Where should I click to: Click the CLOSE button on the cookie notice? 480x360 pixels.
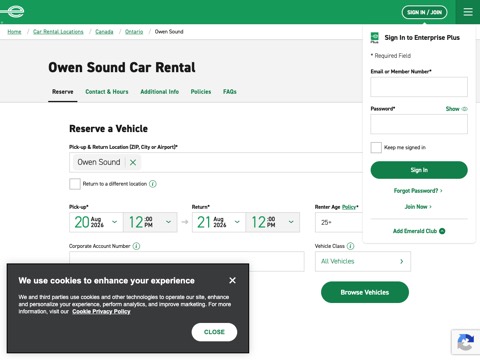214,332
